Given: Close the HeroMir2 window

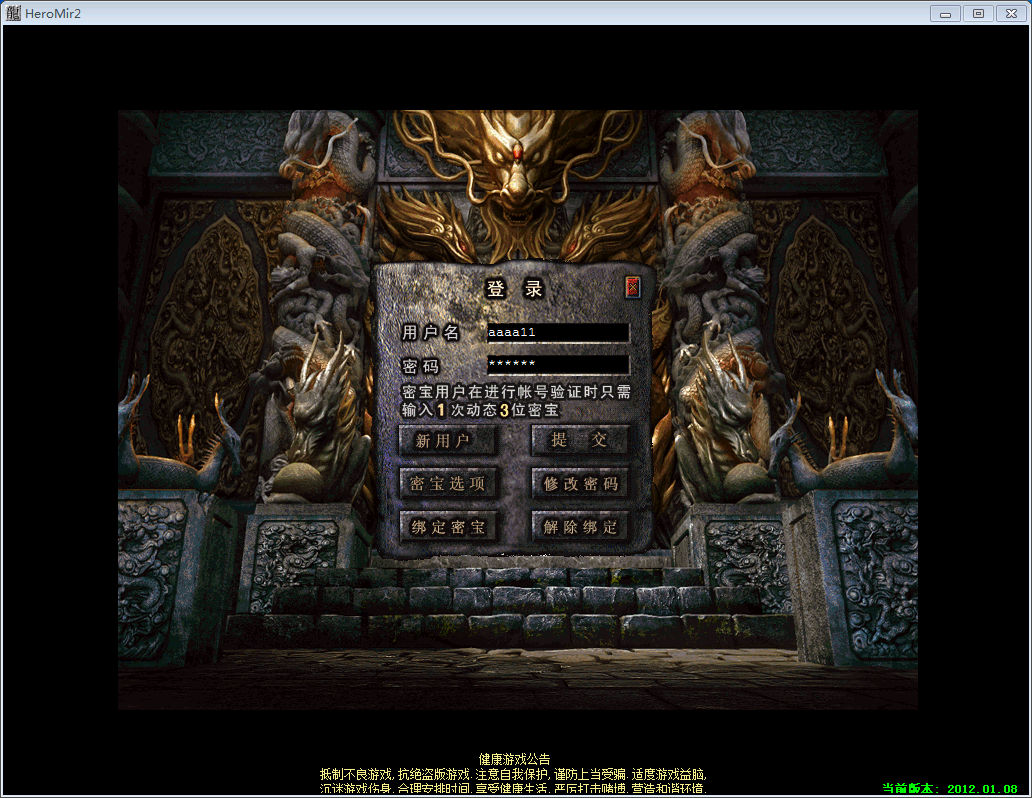Looking at the screenshot, I should [1012, 13].
